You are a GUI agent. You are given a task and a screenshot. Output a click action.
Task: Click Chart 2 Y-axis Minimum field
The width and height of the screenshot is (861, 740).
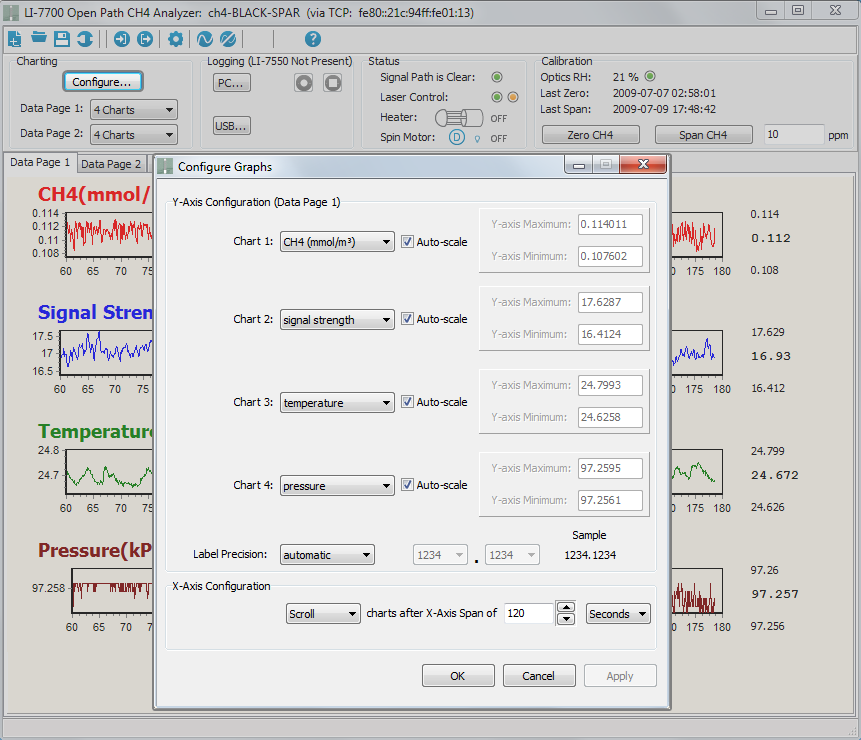pos(610,334)
